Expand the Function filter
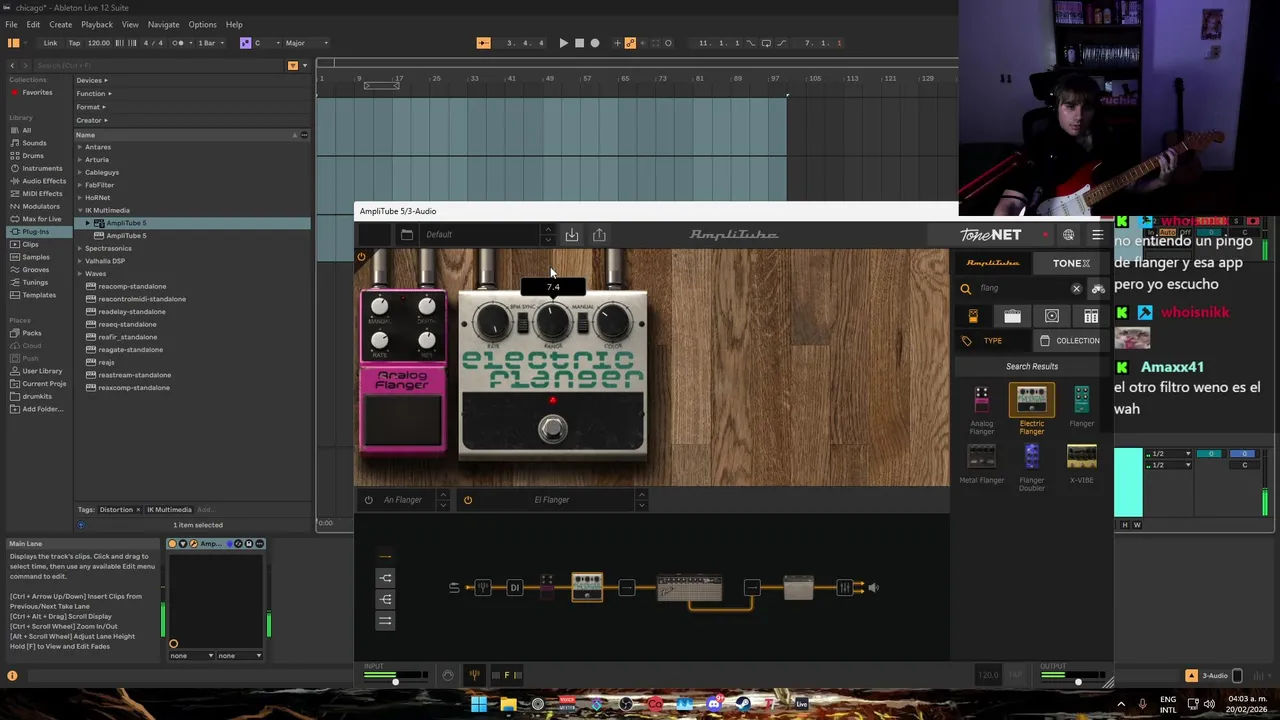The image size is (1280, 720). pos(94,93)
